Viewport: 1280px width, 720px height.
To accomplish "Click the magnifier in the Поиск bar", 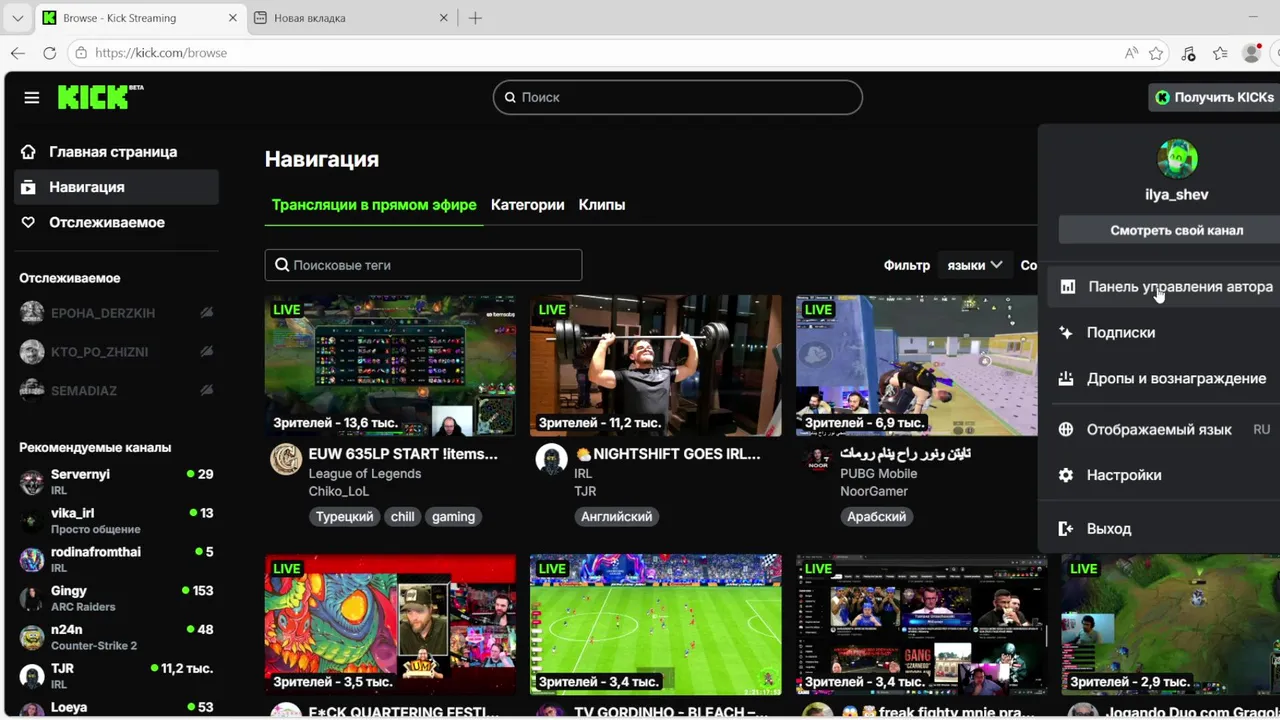I will 510,97.
